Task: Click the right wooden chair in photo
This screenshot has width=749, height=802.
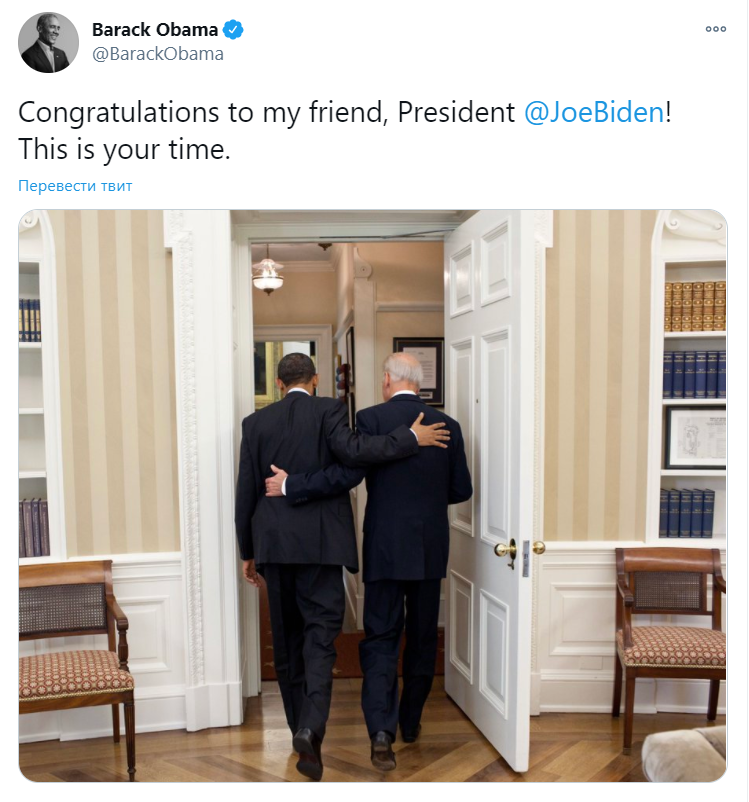Action: pyautogui.click(x=669, y=639)
